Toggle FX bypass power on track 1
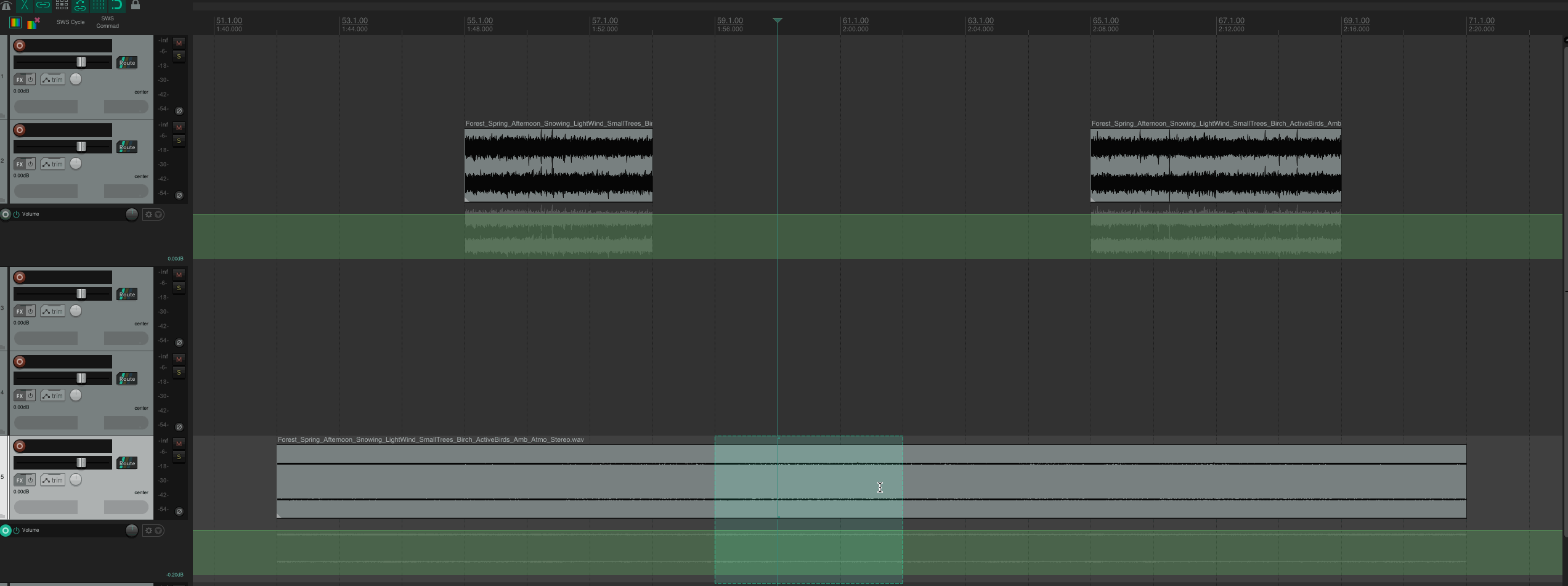Viewport: 1568px width, 586px height. pos(30,79)
